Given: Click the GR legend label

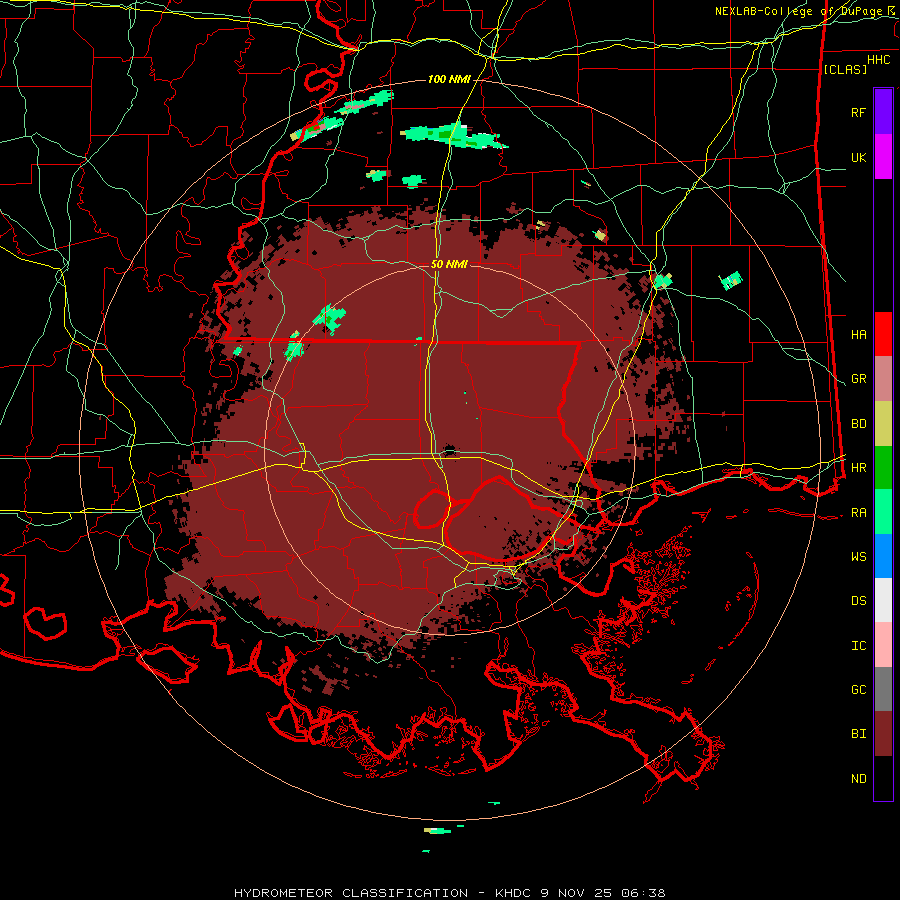Looking at the screenshot, I should pos(858,379).
